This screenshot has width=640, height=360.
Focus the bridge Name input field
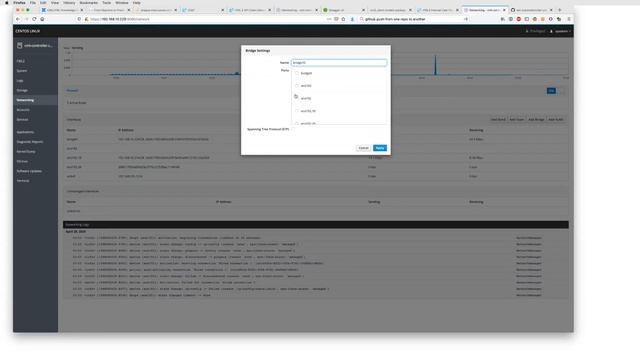(339, 62)
